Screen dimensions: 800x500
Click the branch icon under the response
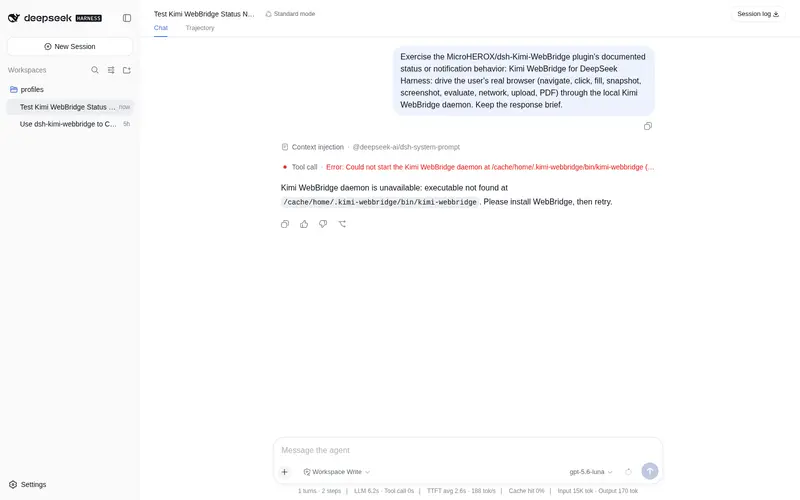click(342, 224)
